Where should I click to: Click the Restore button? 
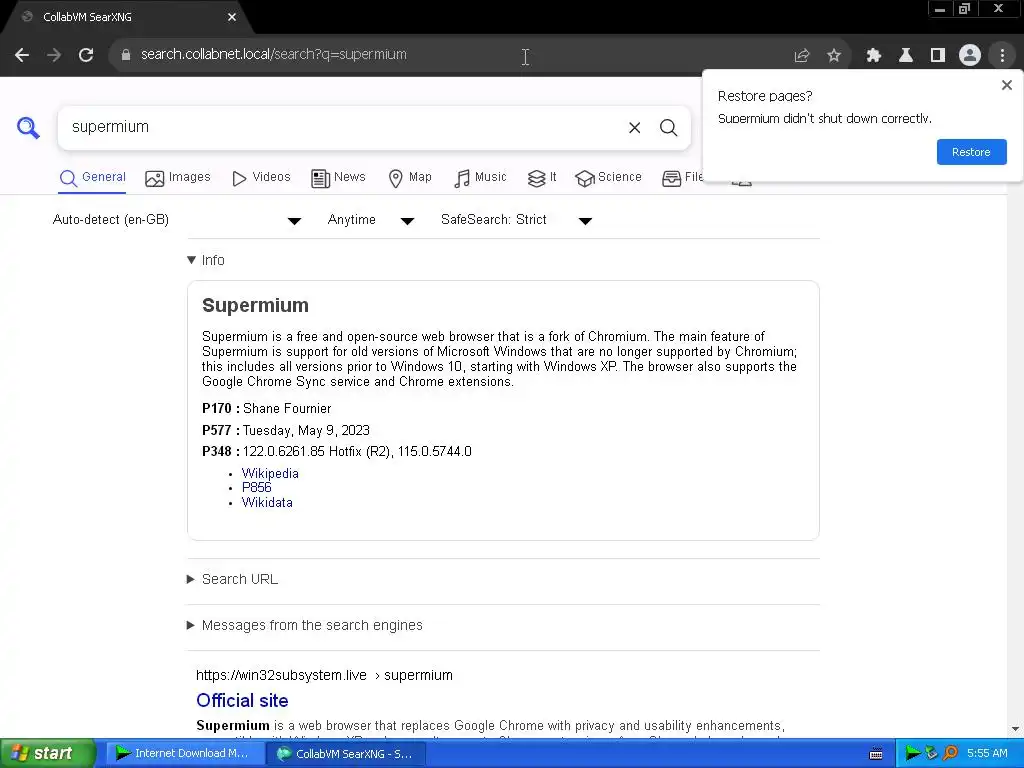pyautogui.click(x=971, y=152)
